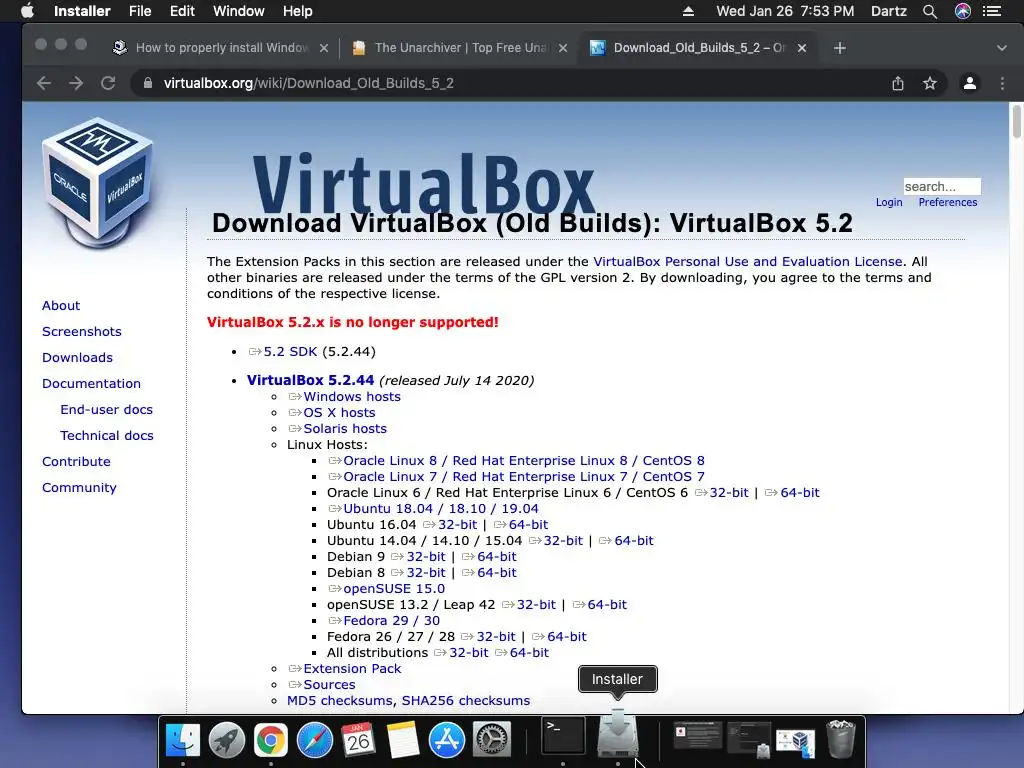1024x768 pixels.
Task: Open SHA256 checksums link
Action: (x=466, y=701)
